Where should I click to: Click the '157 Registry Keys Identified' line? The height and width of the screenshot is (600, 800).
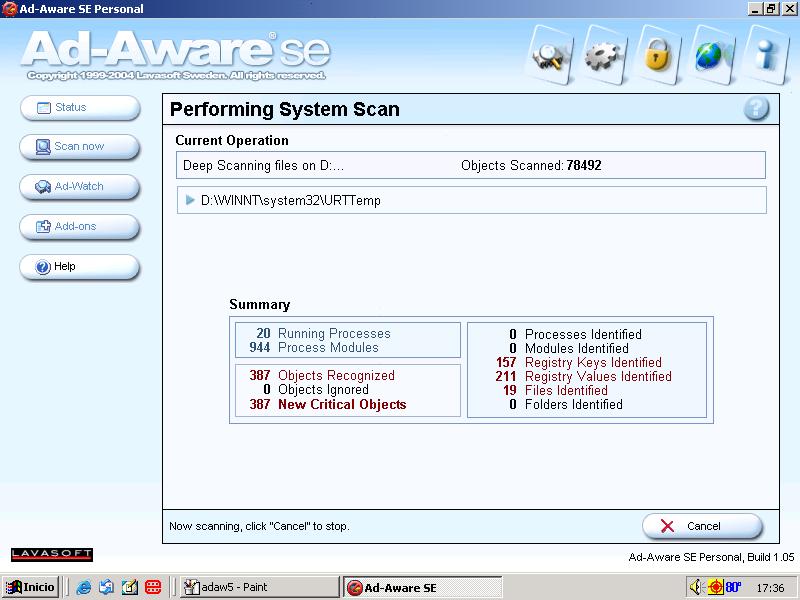click(x=579, y=362)
